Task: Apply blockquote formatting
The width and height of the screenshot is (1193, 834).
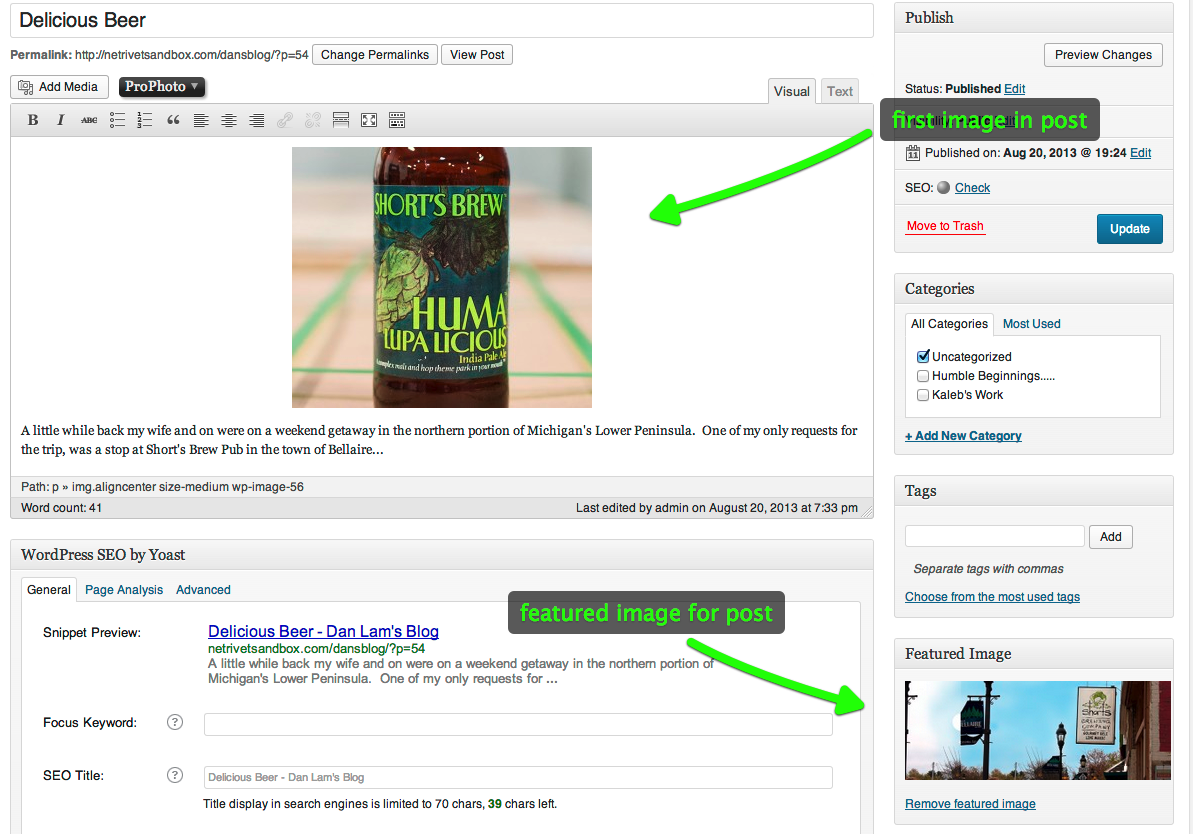Action: point(173,120)
